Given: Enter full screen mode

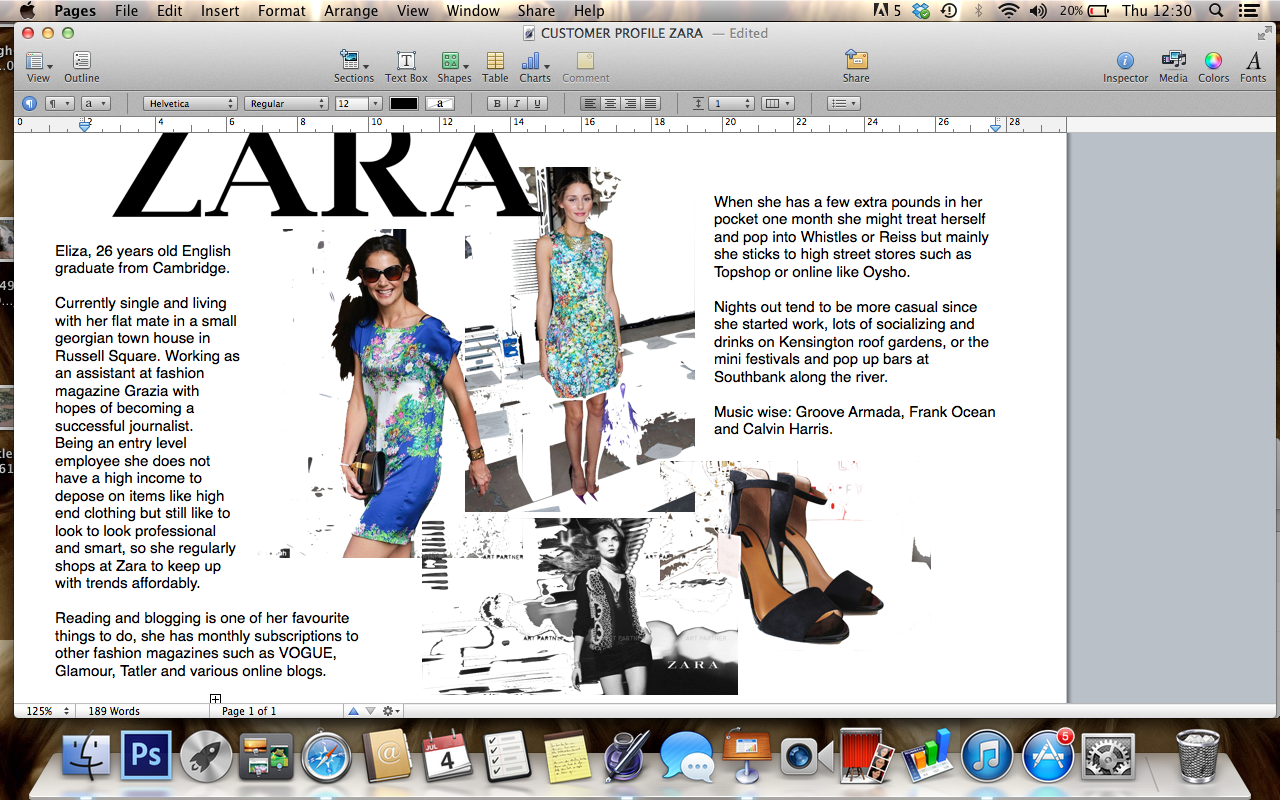Looking at the screenshot, I should point(1265,33).
